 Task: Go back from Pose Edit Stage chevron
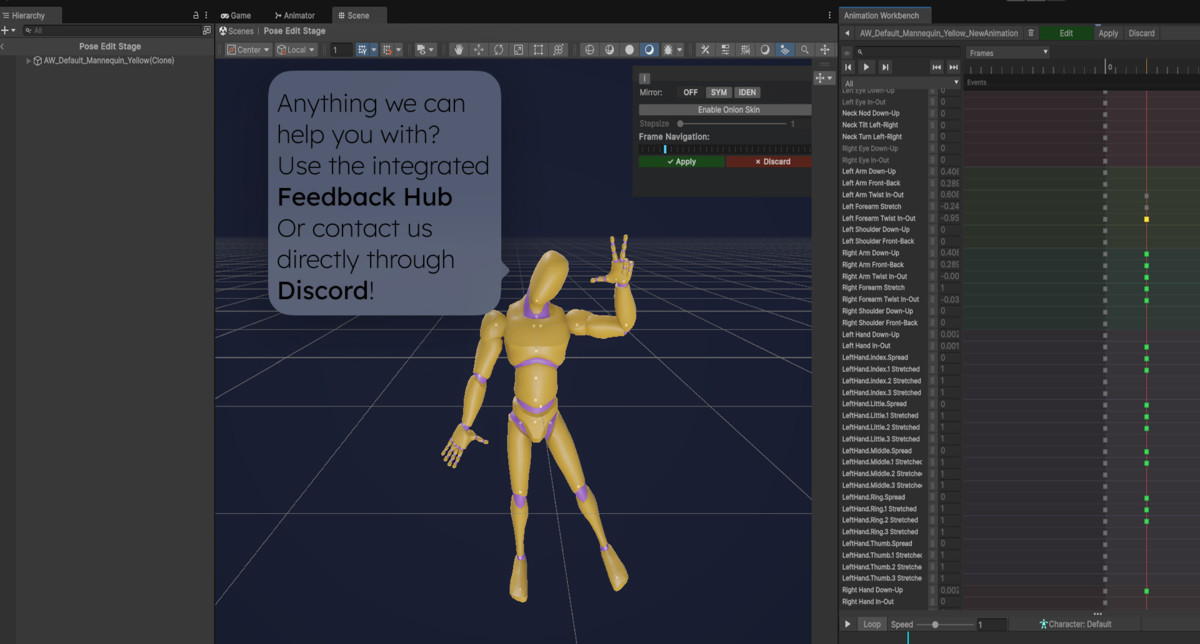4,46
